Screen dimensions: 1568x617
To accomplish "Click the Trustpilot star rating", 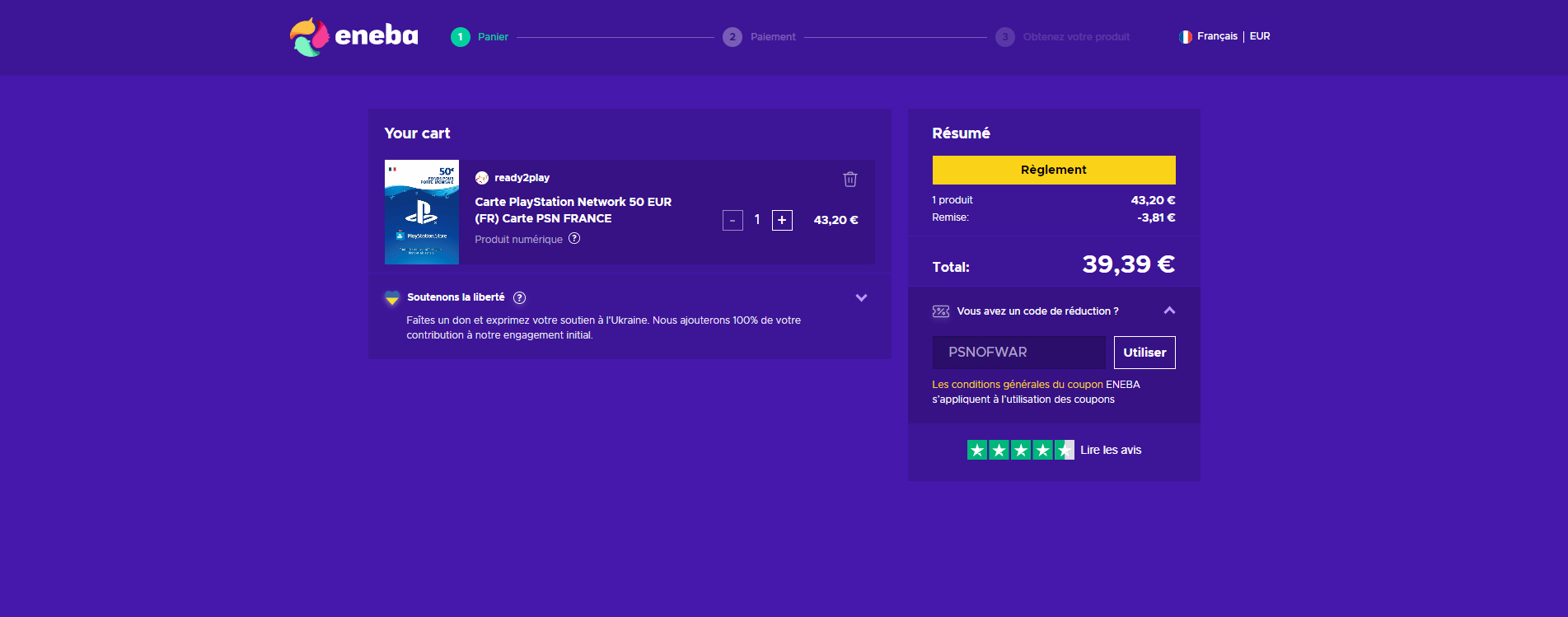I will 1020,450.
